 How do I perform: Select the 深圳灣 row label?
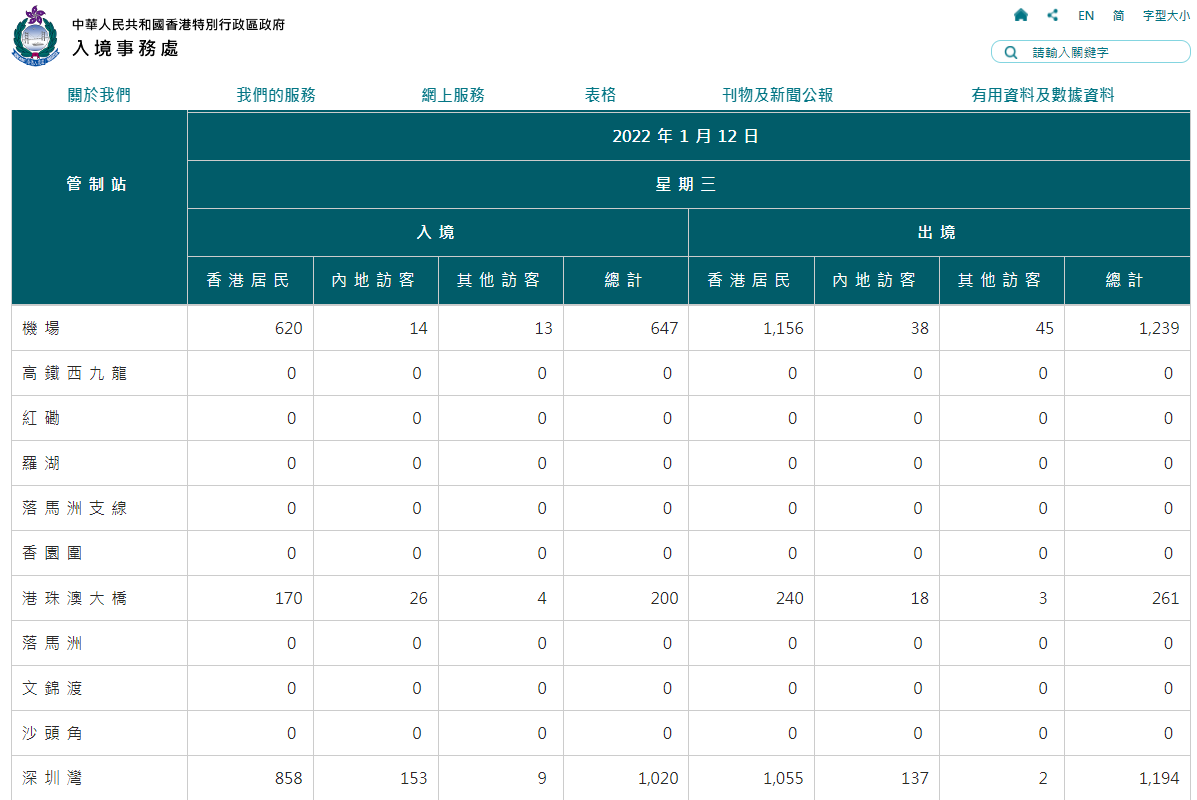pos(52,778)
